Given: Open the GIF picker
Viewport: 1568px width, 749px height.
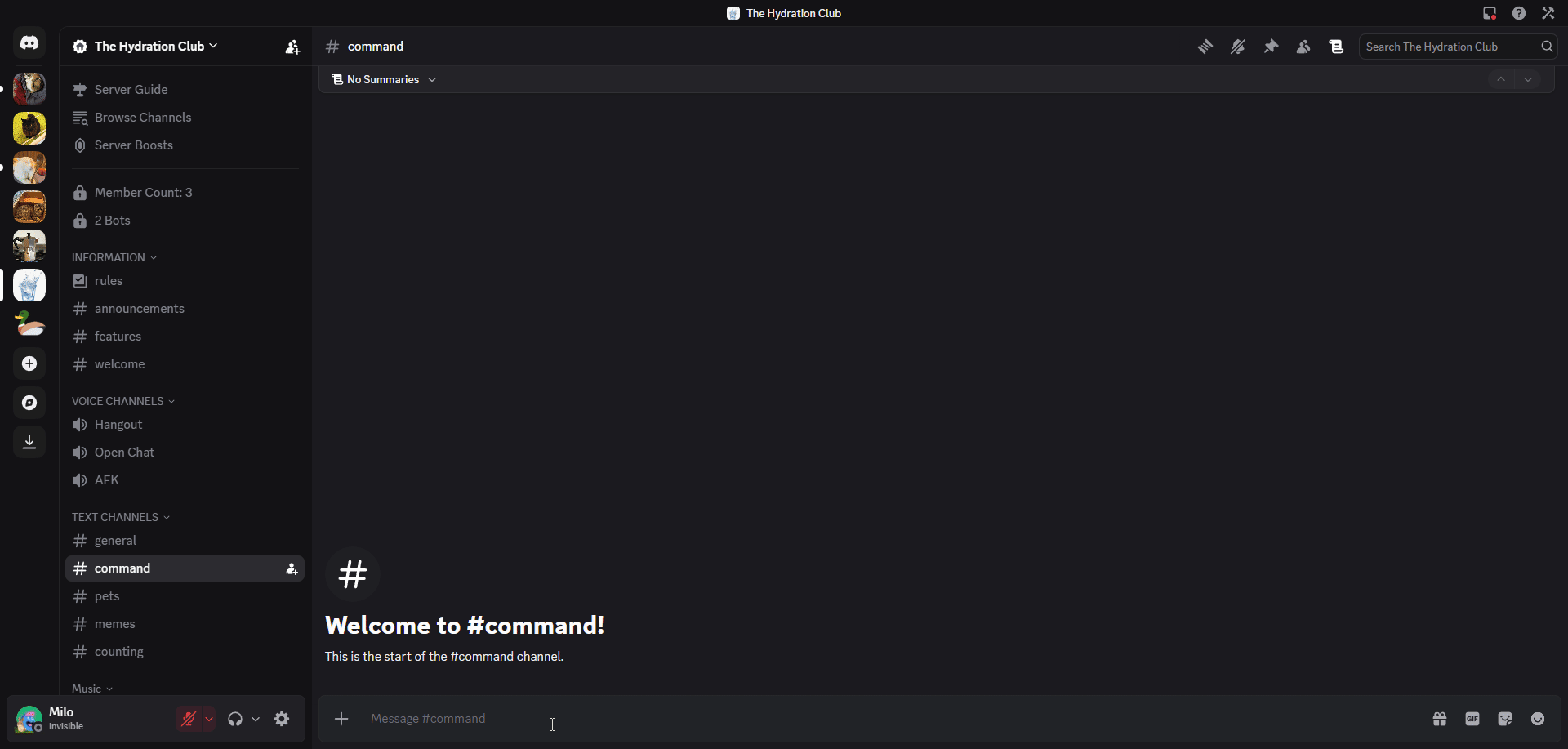Looking at the screenshot, I should coord(1472,719).
